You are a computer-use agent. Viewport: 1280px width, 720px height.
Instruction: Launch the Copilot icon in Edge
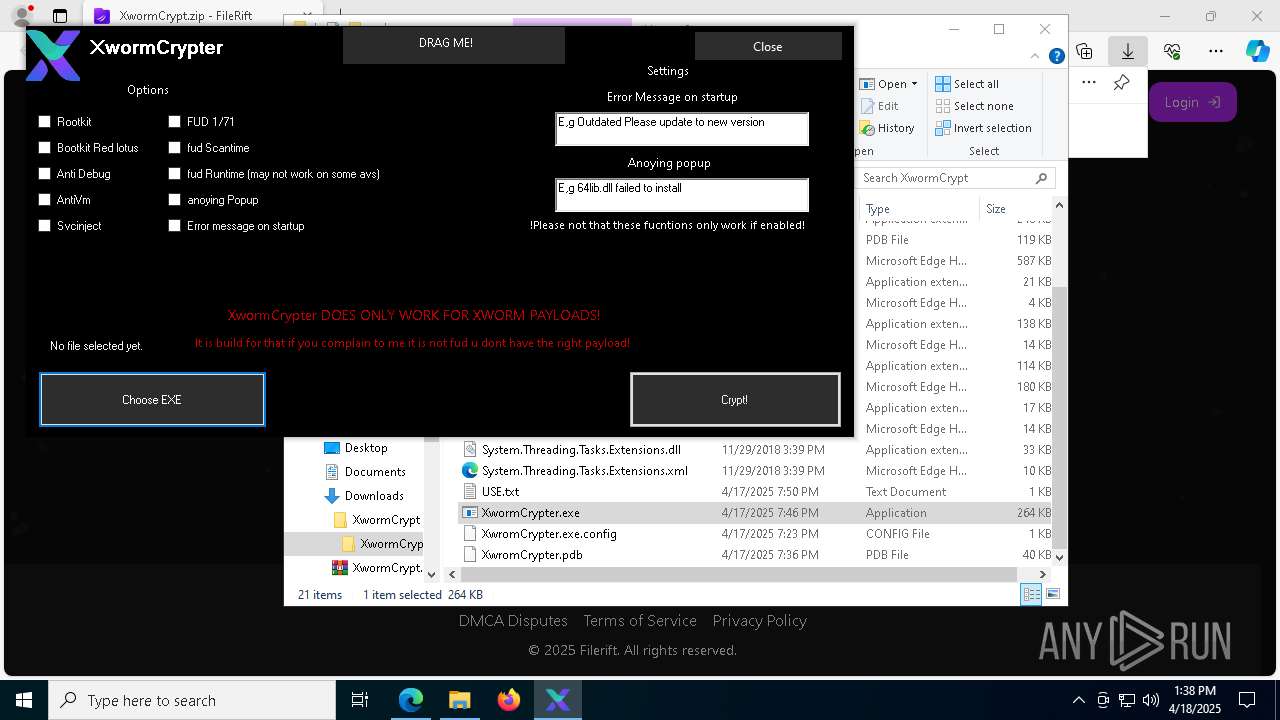(1257, 51)
